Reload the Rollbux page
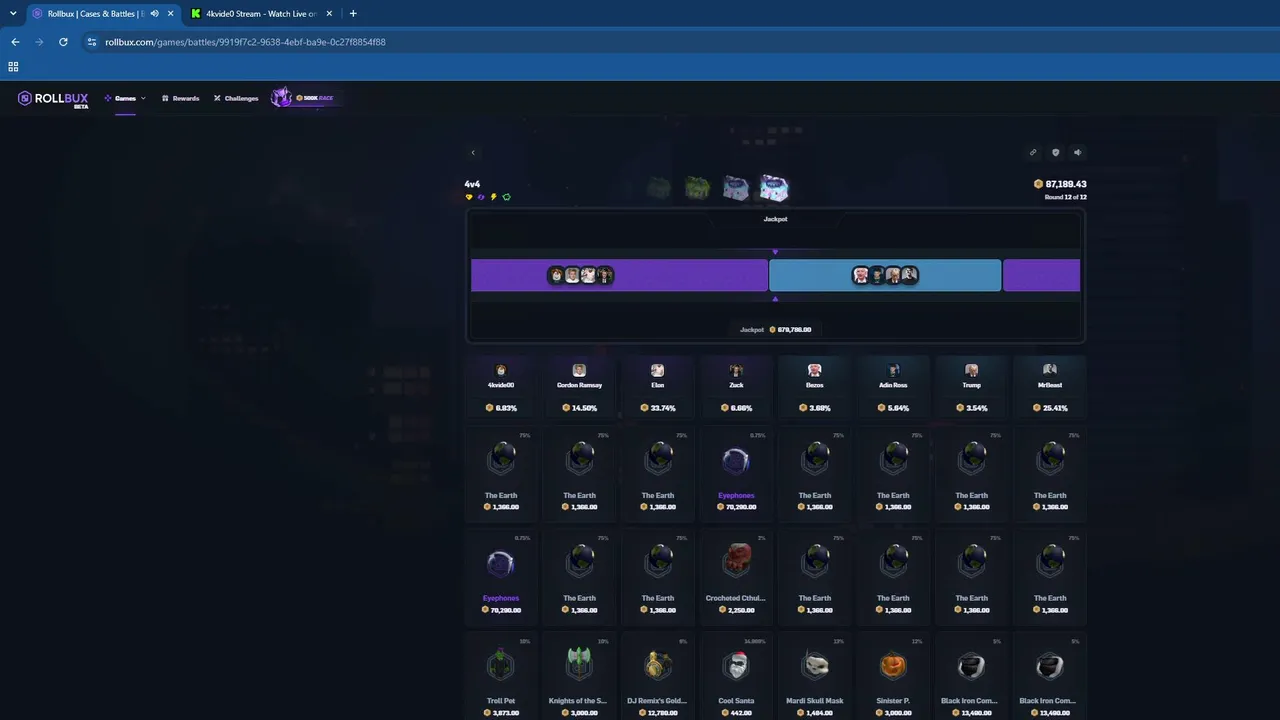The height and width of the screenshot is (720, 1280). pos(63,42)
